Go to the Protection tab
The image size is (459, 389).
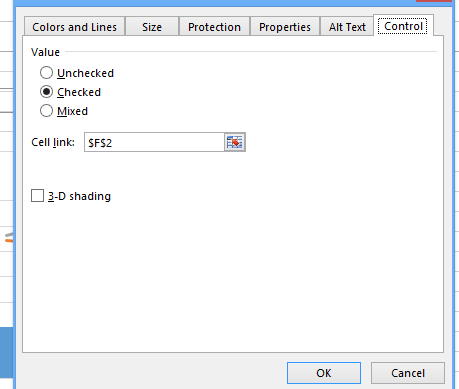point(214,27)
